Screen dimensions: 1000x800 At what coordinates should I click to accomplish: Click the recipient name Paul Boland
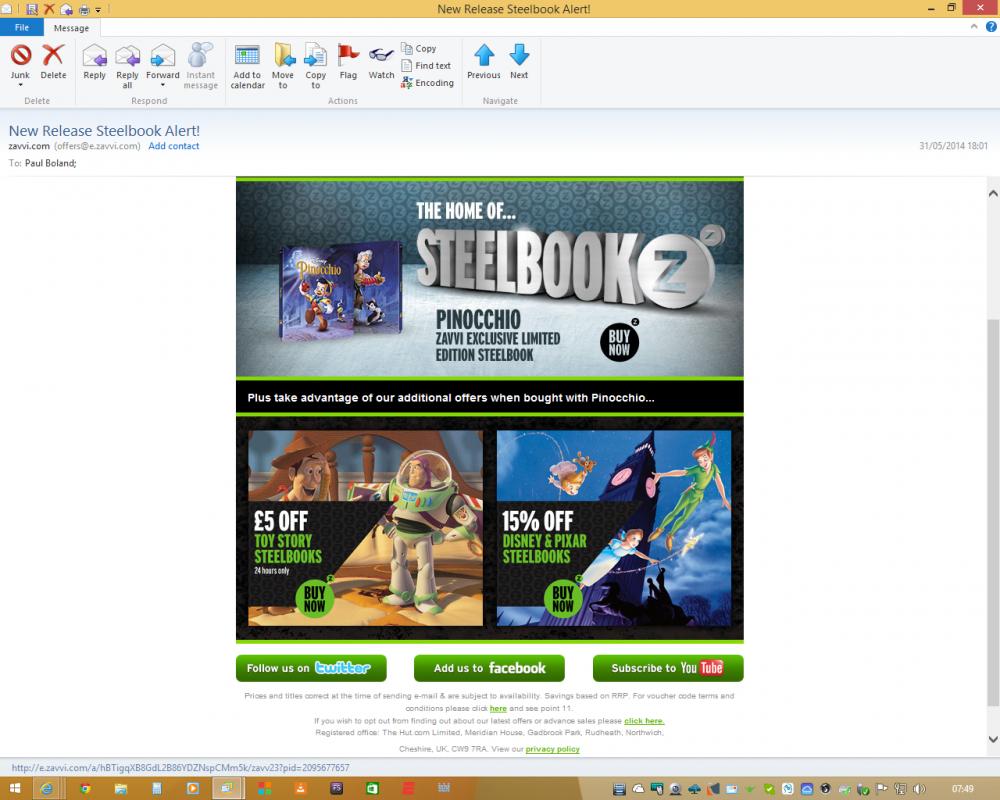50,163
